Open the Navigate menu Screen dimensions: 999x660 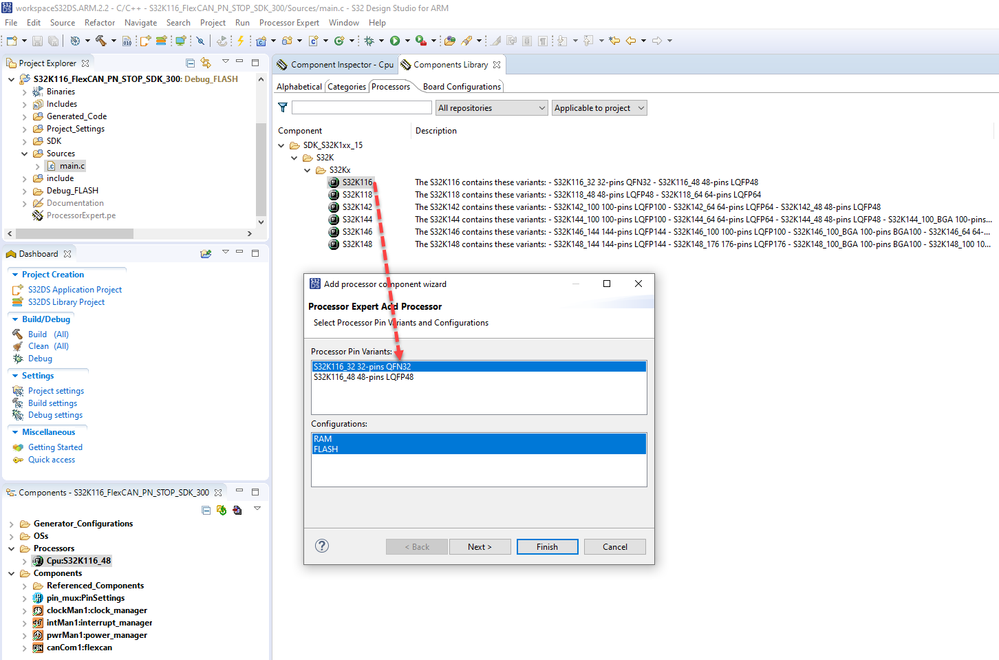140,22
